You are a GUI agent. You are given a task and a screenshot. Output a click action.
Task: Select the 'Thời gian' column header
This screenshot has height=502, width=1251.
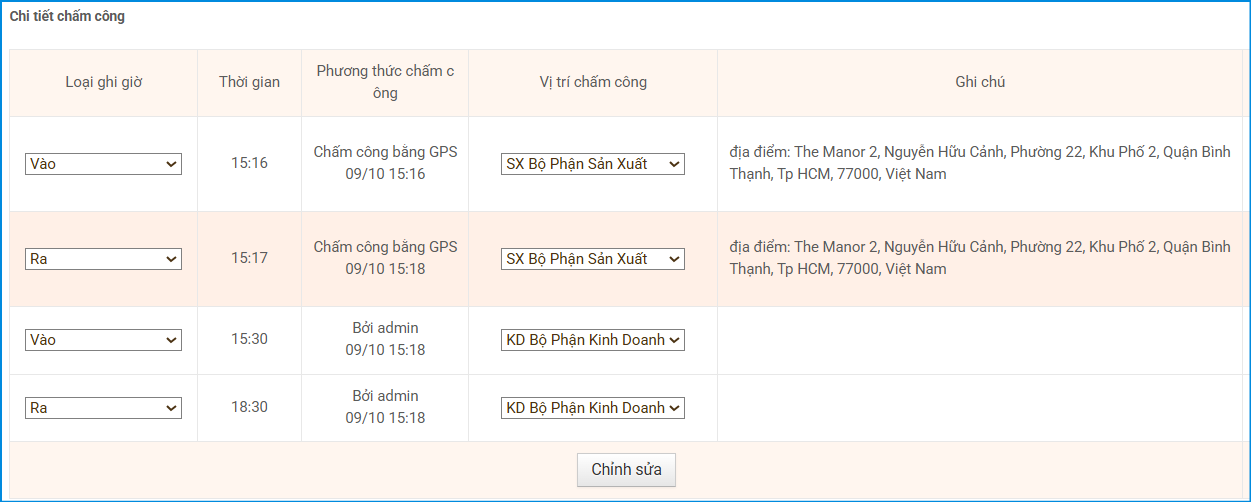click(x=249, y=82)
